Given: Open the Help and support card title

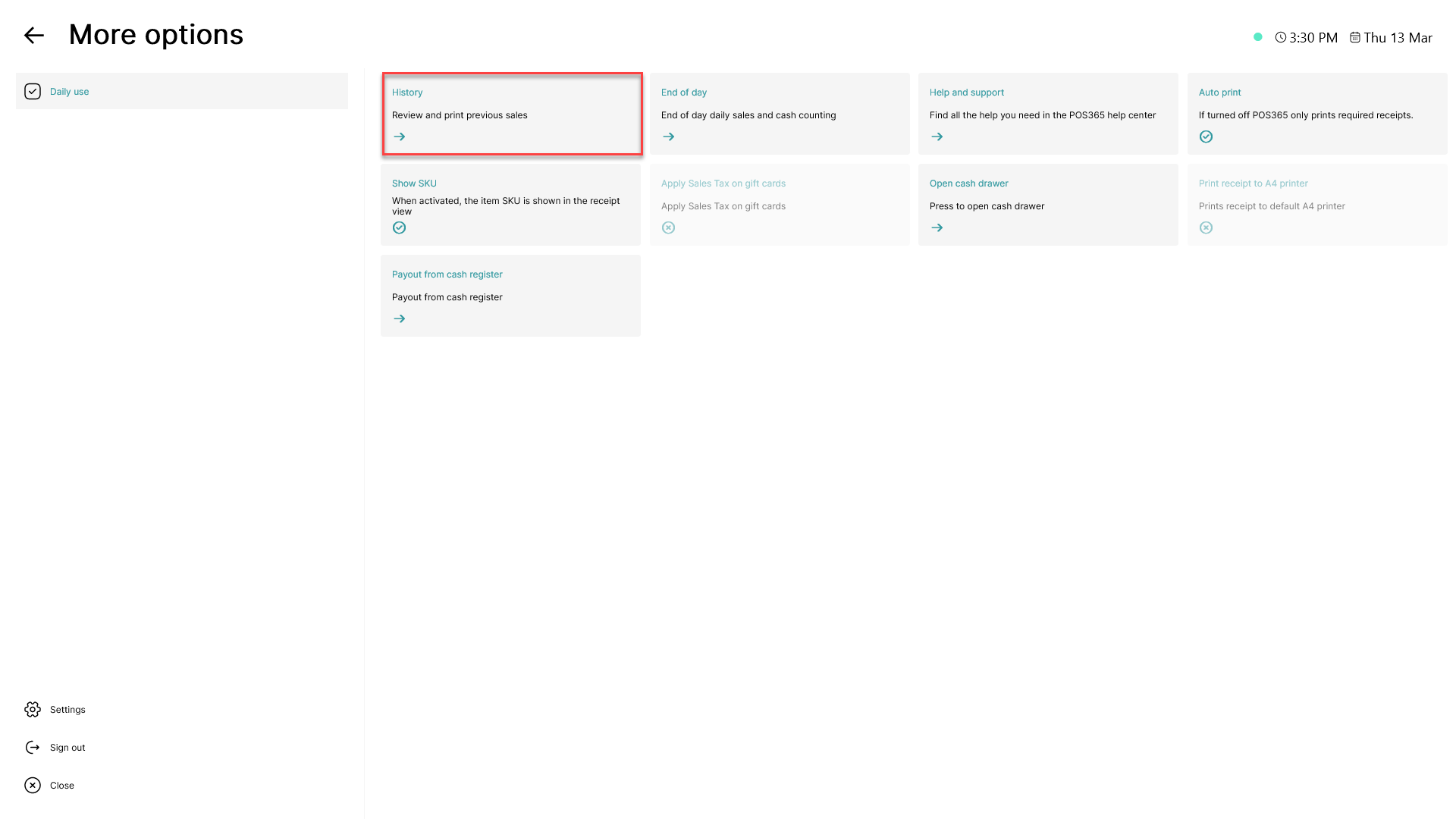Looking at the screenshot, I should 967,93.
